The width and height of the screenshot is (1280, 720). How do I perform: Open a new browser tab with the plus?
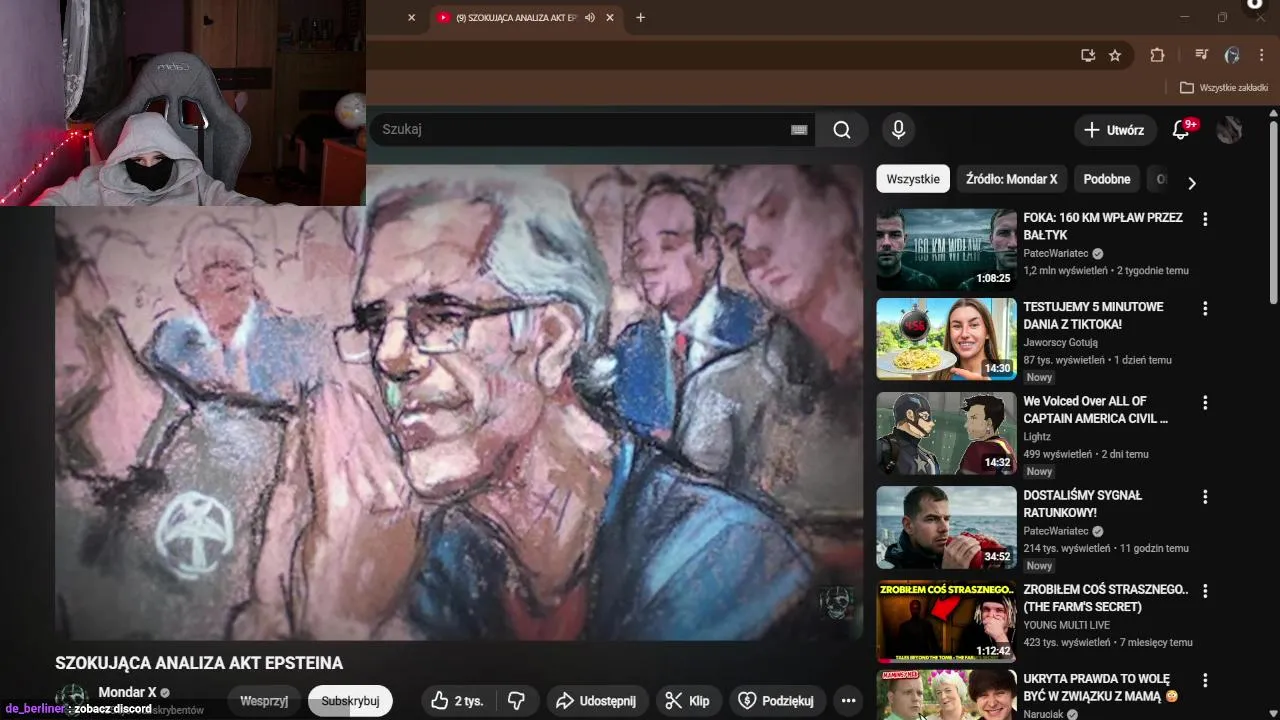pos(641,17)
